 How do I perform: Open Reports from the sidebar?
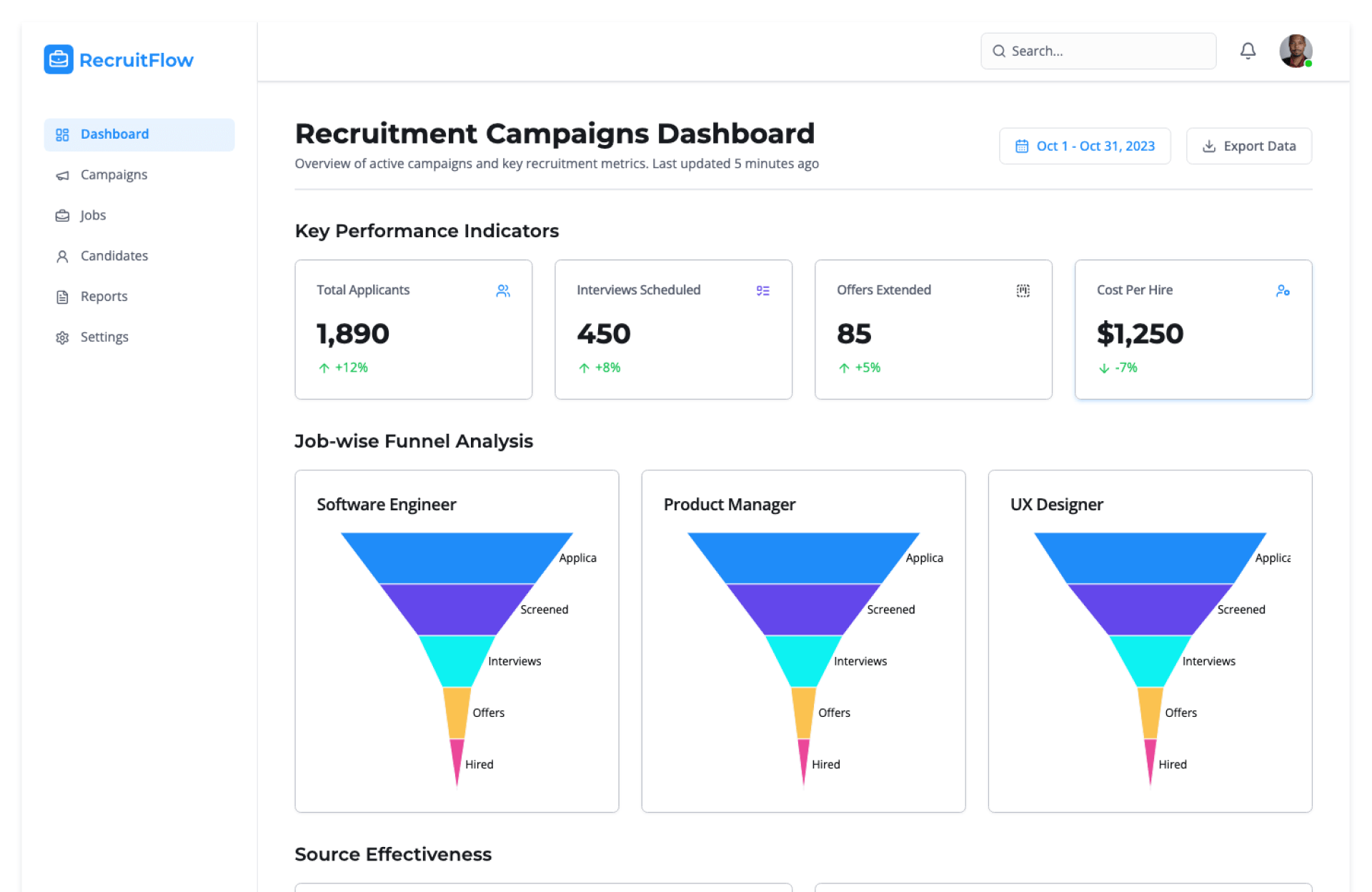pos(104,297)
